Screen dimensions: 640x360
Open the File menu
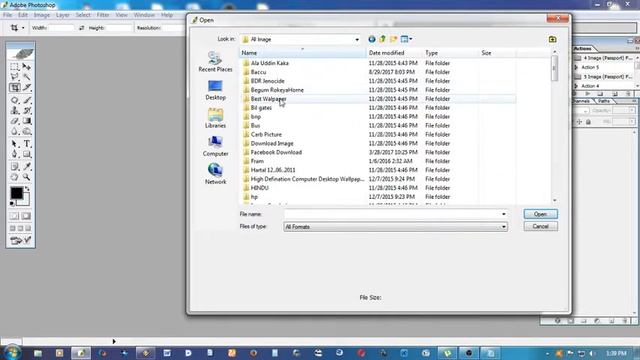[7, 15]
